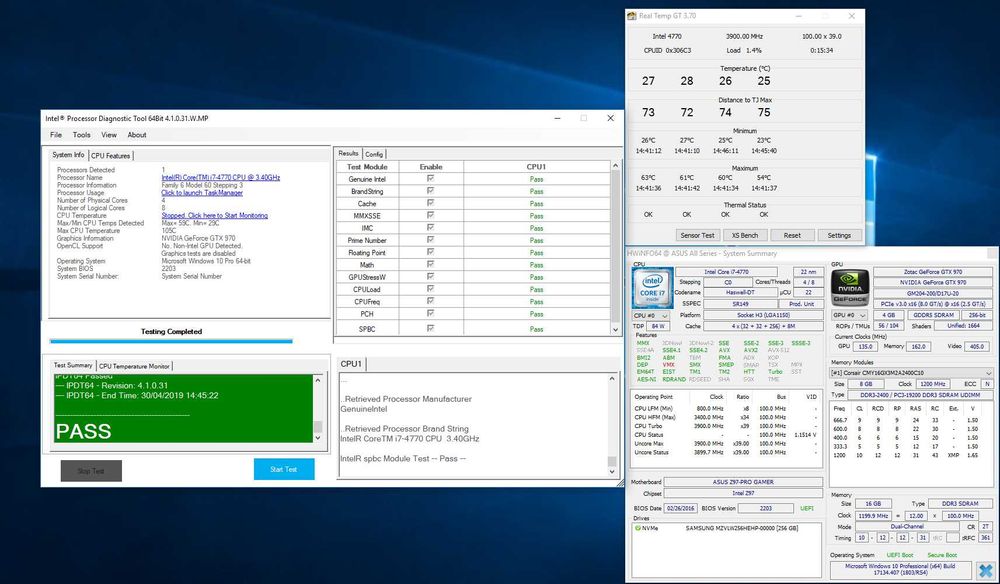Click the 3900.00 MHz reading in Real Temp
Screen dimensions: 1000x584
coord(744,36)
